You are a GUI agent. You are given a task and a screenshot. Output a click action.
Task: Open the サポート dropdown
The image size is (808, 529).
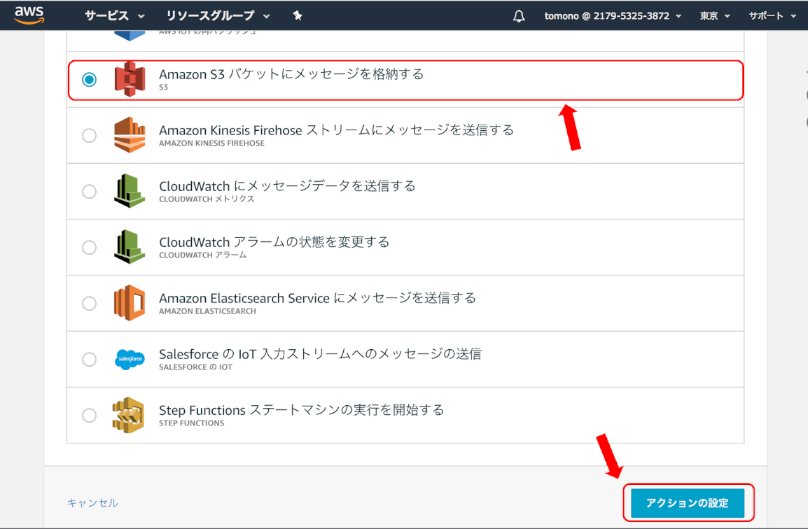click(x=772, y=16)
